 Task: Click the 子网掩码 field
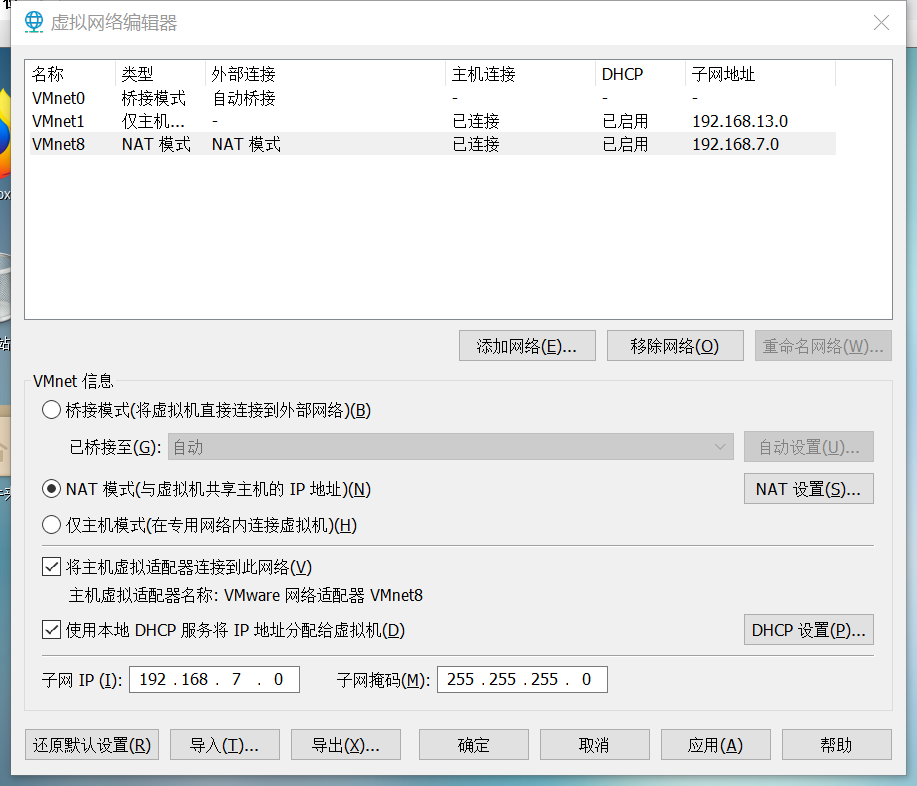tap(522, 680)
